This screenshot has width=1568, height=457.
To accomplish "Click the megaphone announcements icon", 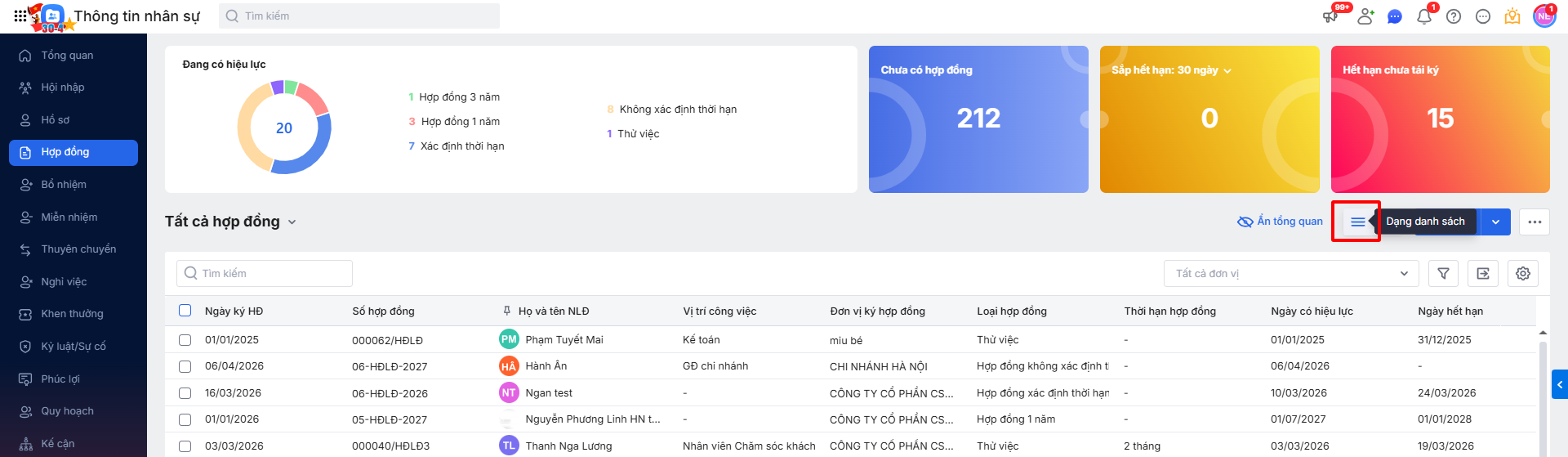I will tap(1330, 16).
